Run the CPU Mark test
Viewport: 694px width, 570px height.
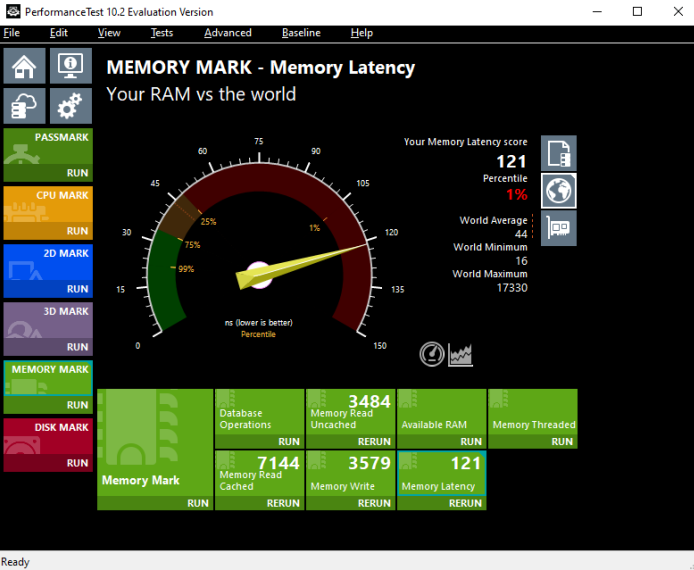click(48, 231)
